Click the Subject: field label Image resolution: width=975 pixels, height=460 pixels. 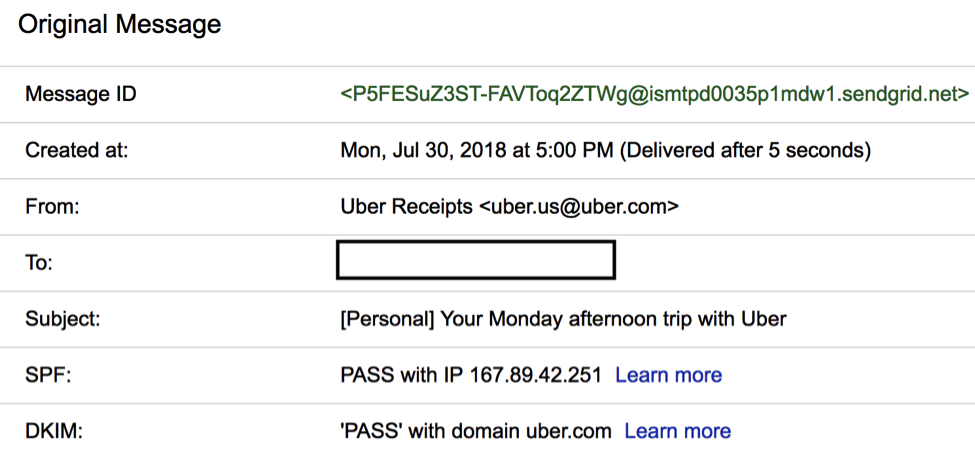tap(62, 319)
